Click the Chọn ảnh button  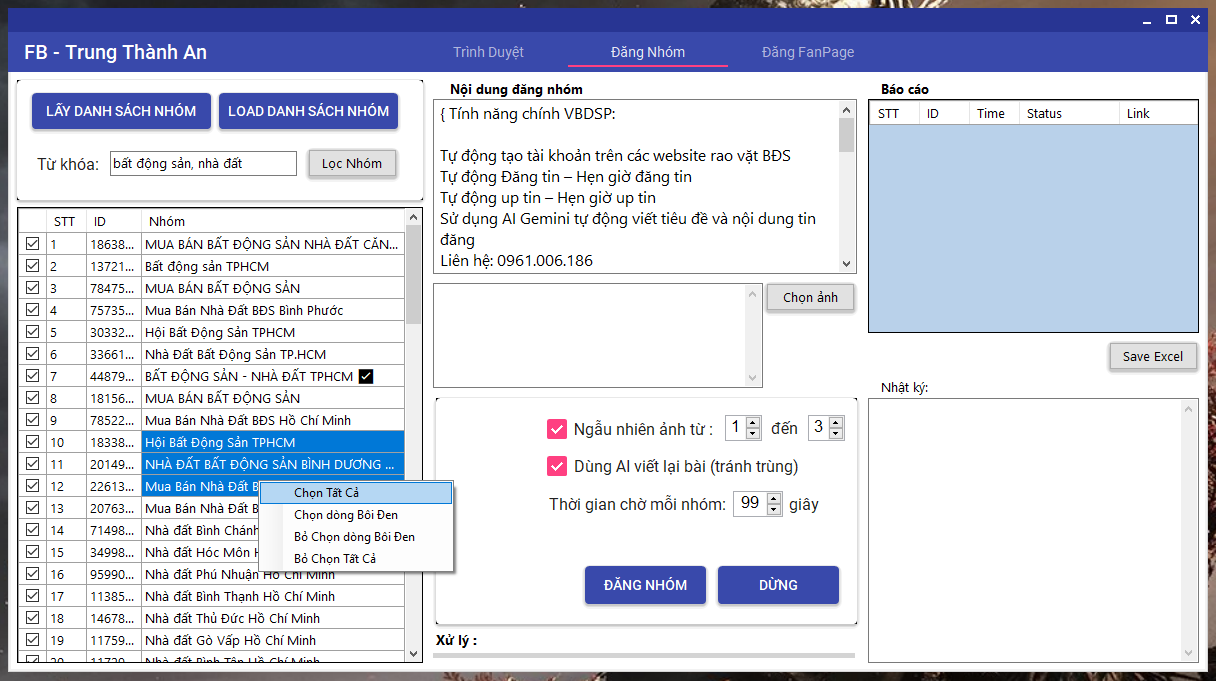(x=810, y=298)
